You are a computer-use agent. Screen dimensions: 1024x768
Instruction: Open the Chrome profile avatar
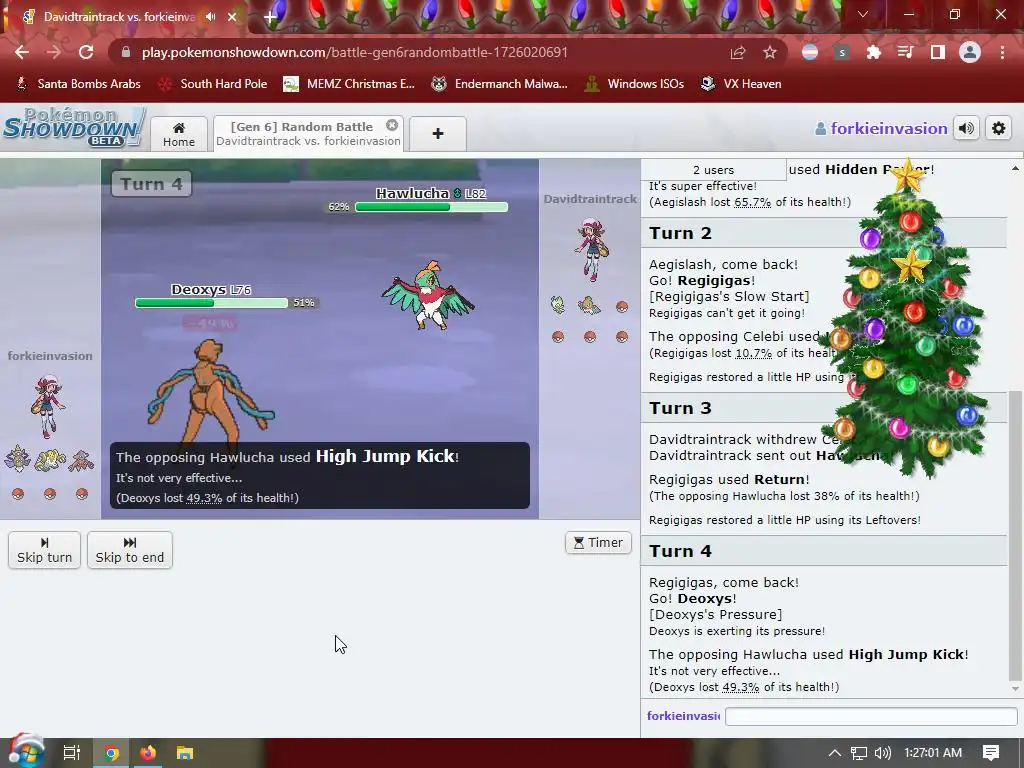(x=970, y=52)
